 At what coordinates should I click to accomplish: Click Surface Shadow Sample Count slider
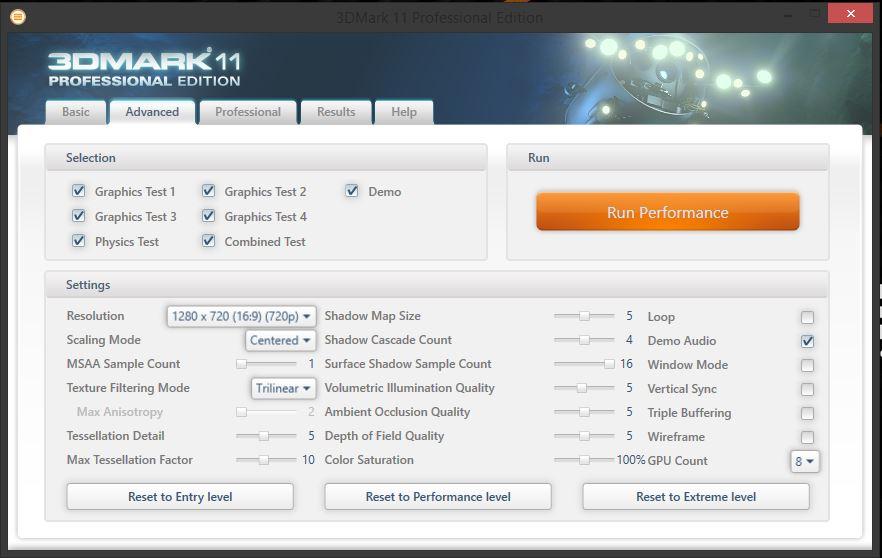pos(584,364)
